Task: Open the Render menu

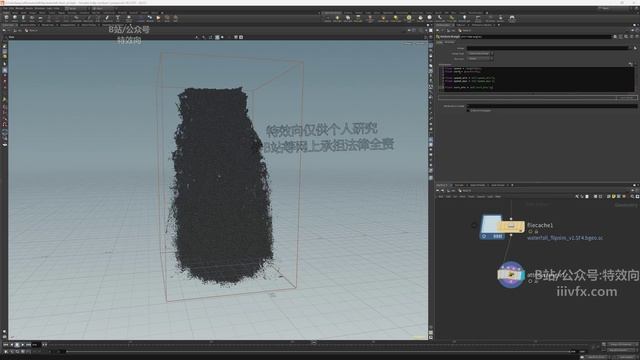Action: point(20,8)
